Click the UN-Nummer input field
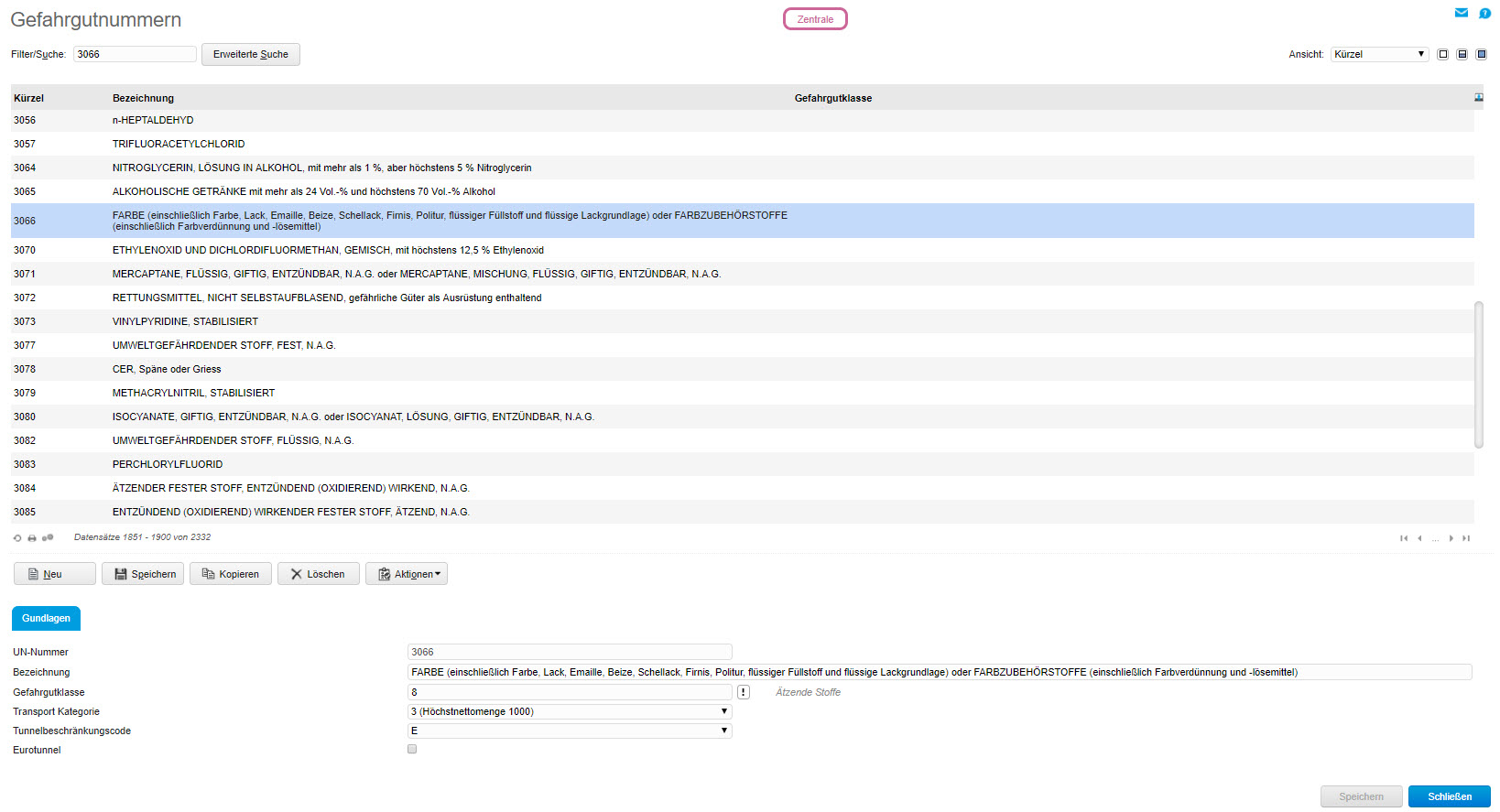The width and height of the screenshot is (1500, 812). [x=570, y=652]
